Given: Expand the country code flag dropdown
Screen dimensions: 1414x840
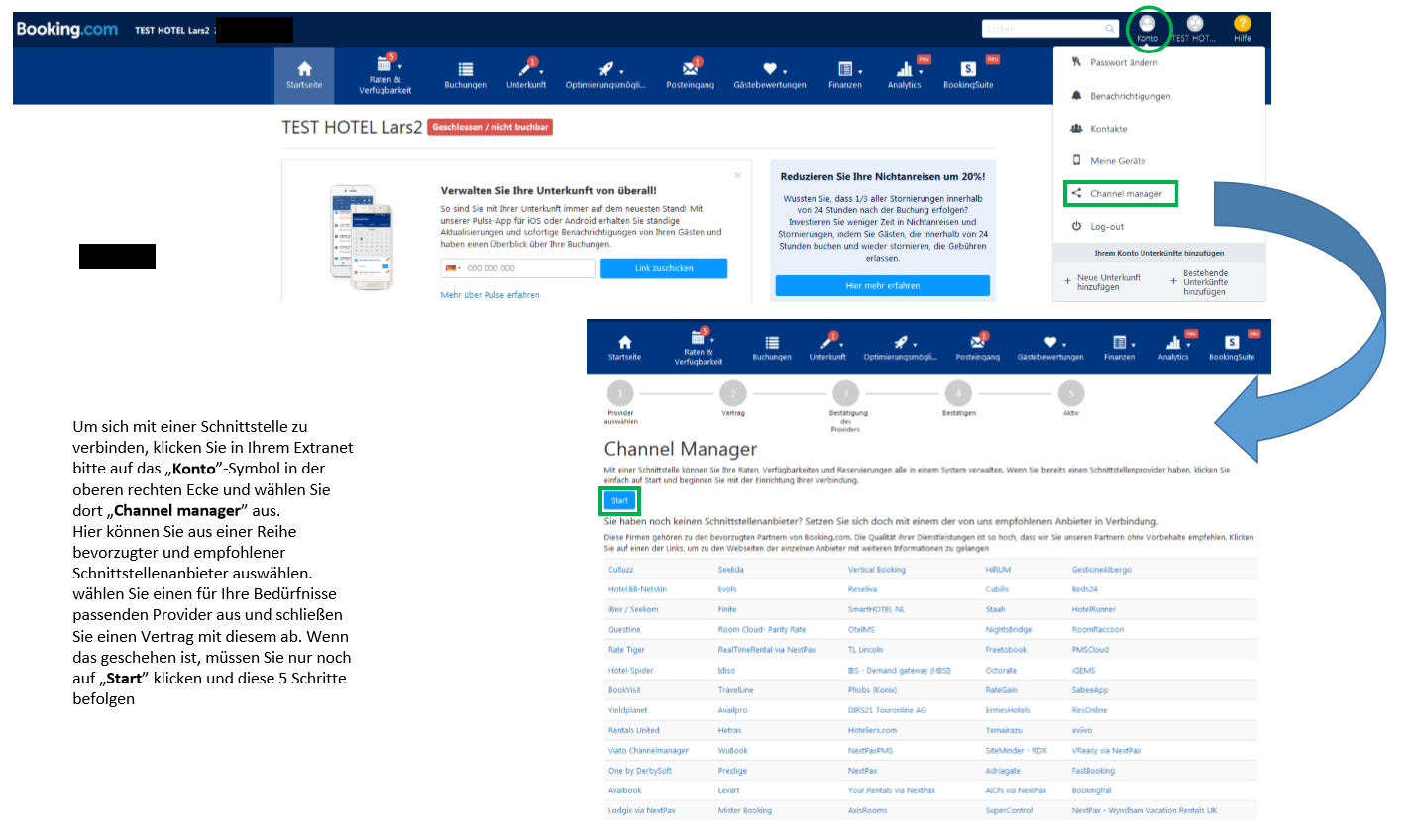Looking at the screenshot, I should [x=452, y=268].
